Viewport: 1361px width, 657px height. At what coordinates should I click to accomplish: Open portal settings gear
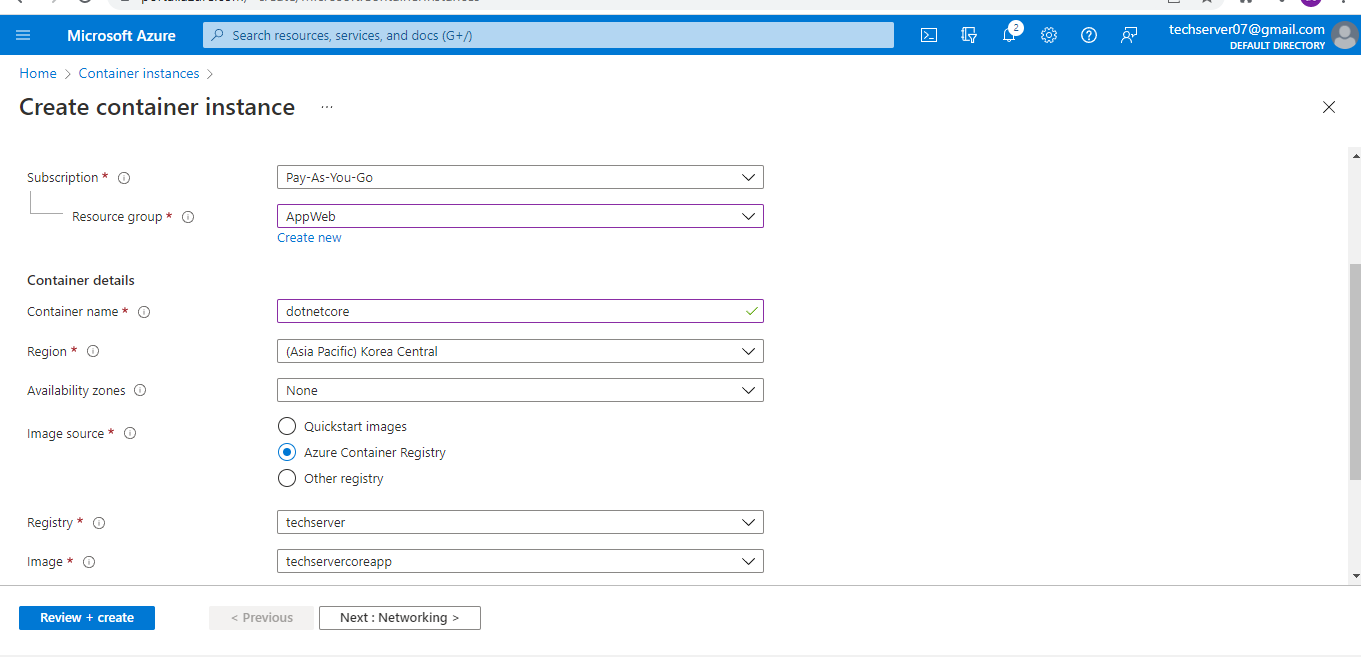click(1049, 35)
